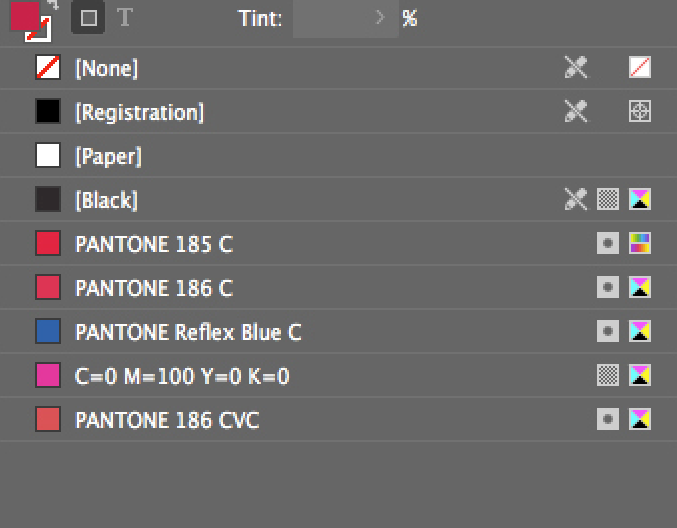
Task: Click the blue PANTONE Reflex Blue C color chip
Action: click(48, 332)
